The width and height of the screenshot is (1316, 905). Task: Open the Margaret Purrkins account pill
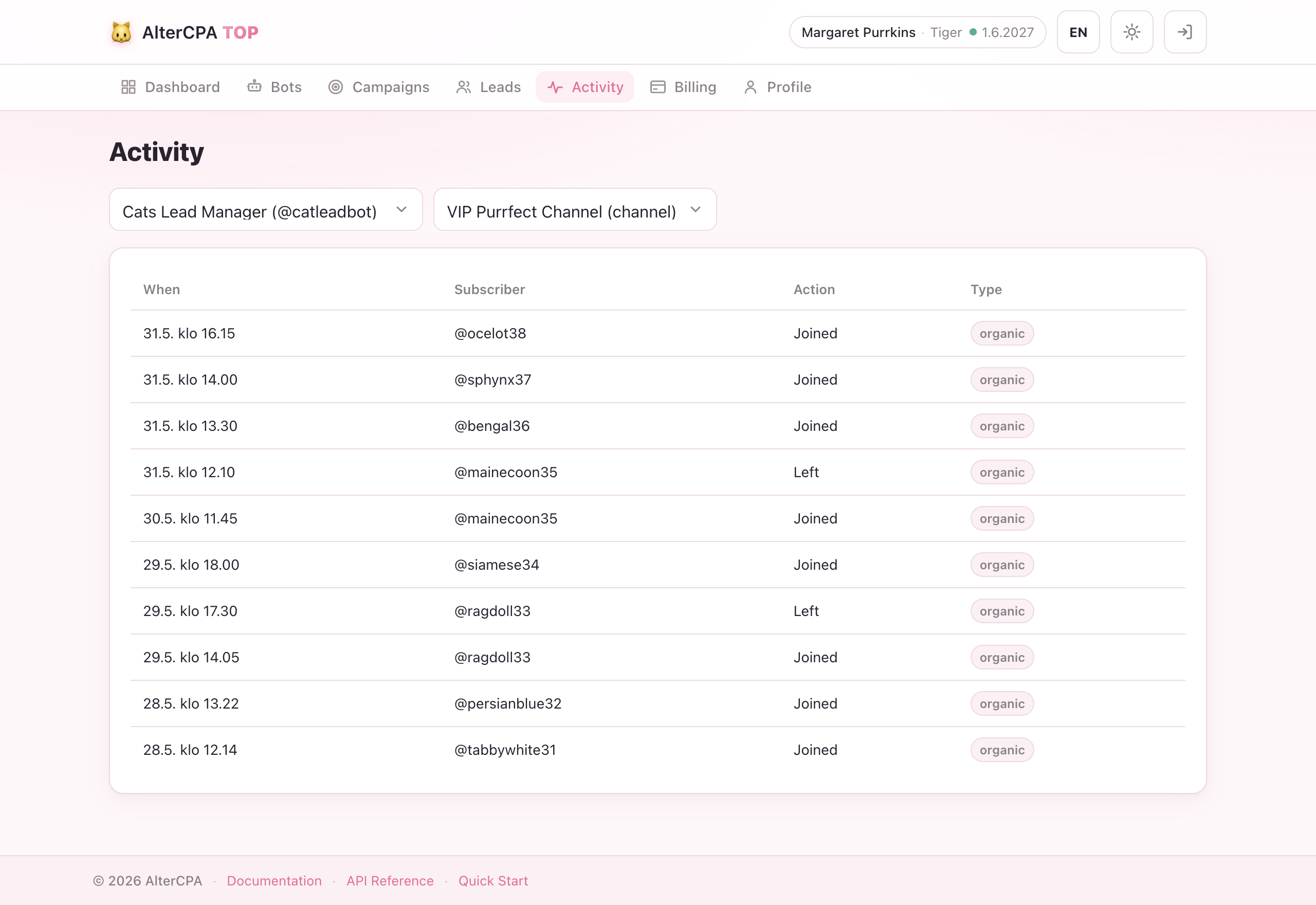[x=918, y=32]
